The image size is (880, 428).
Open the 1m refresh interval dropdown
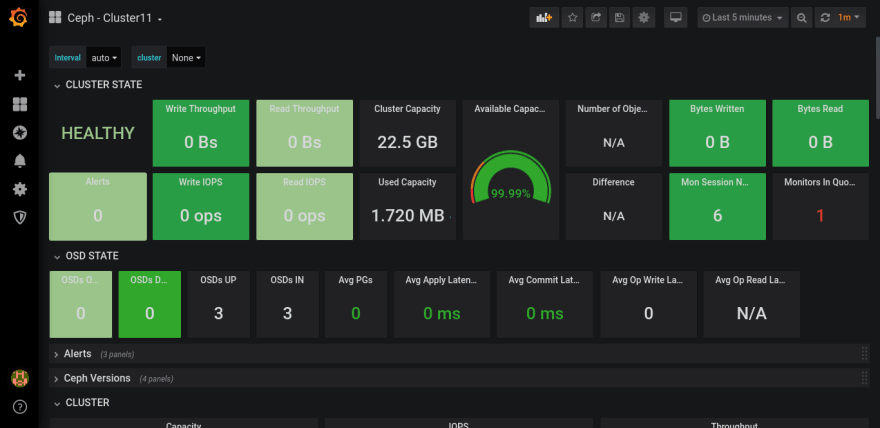point(850,17)
